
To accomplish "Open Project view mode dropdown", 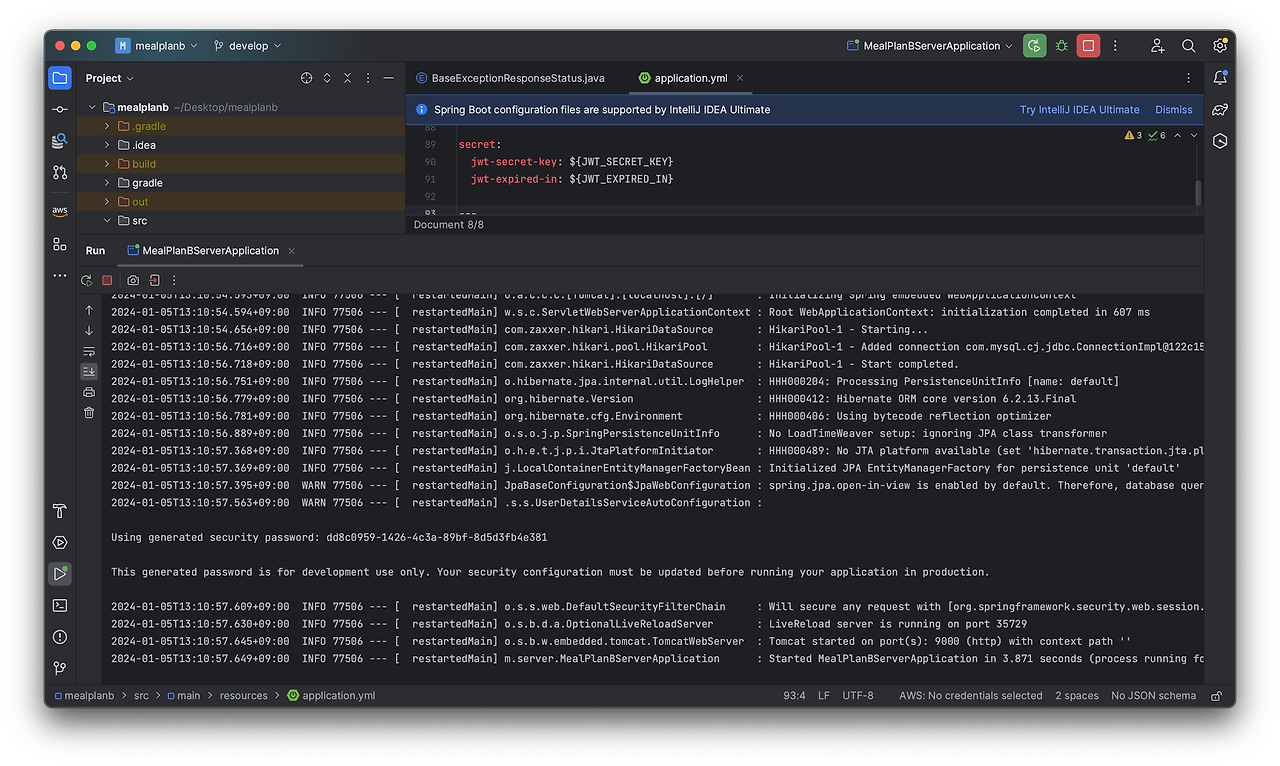I will click(x=110, y=78).
